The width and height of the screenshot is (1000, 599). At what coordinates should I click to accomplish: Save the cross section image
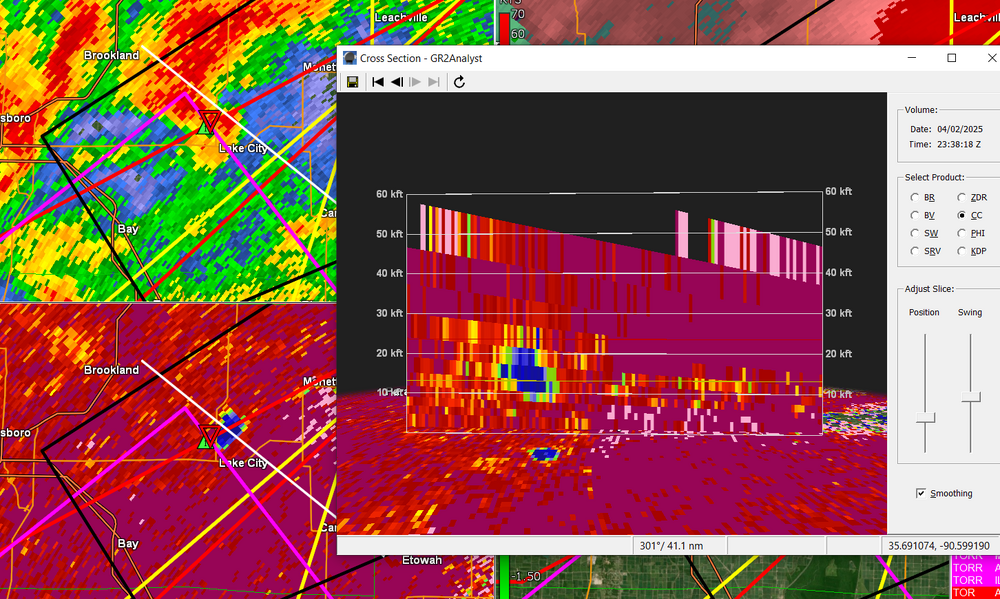[x=353, y=82]
